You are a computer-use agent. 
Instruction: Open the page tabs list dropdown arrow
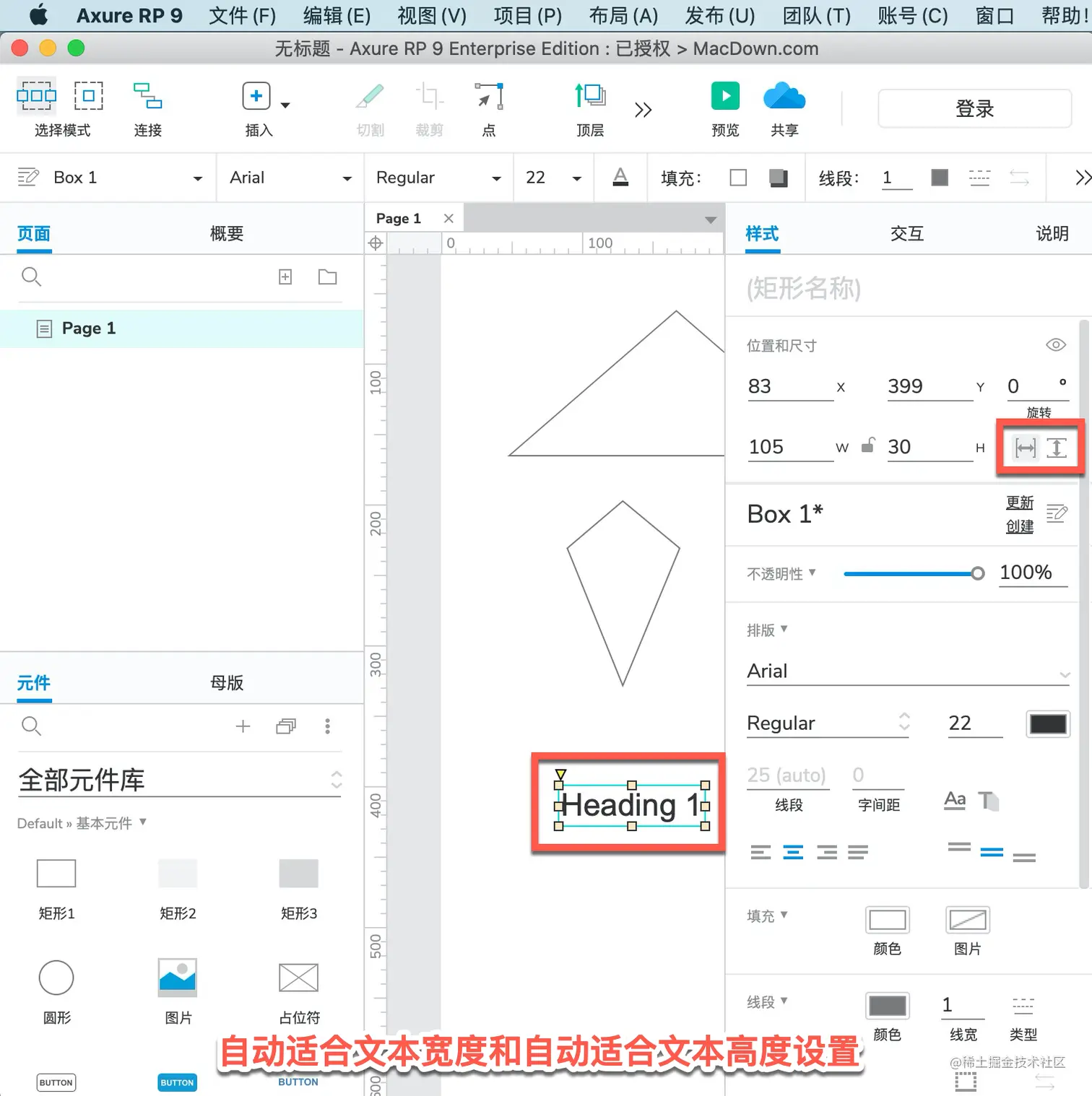(711, 219)
